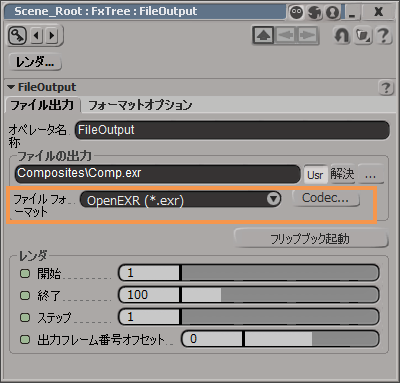Collapse the FileOutput section triangle

(x=11, y=87)
